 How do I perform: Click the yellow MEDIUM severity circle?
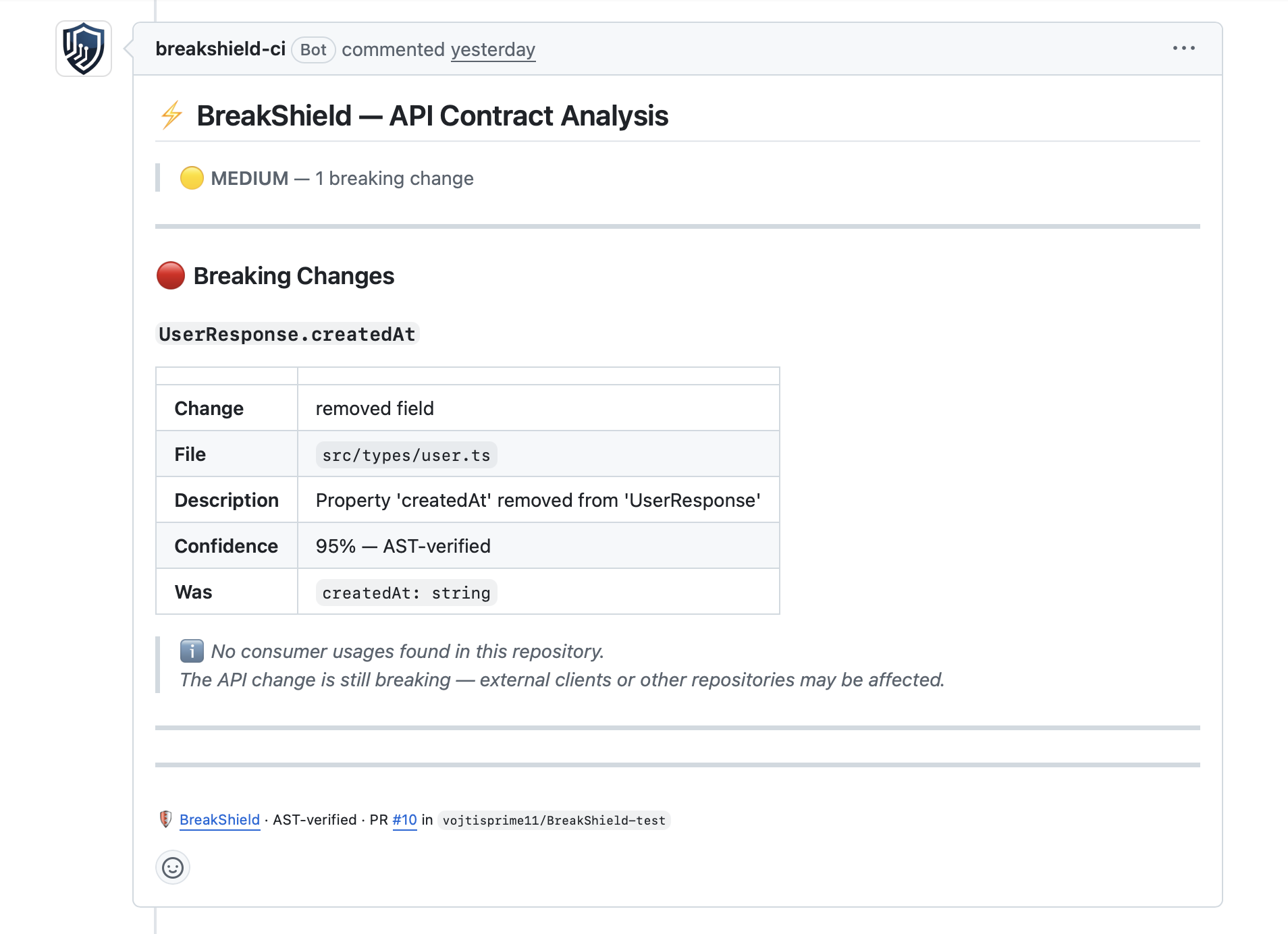click(x=192, y=178)
